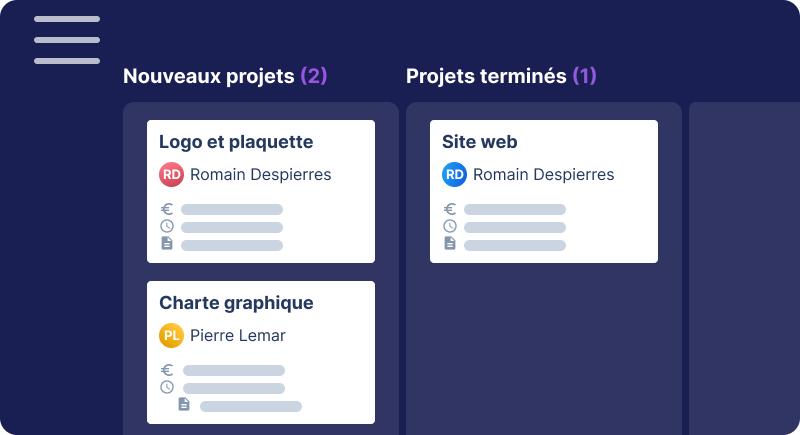
Task: Click clock icon on Charte graphique card
Action: [x=167, y=387]
